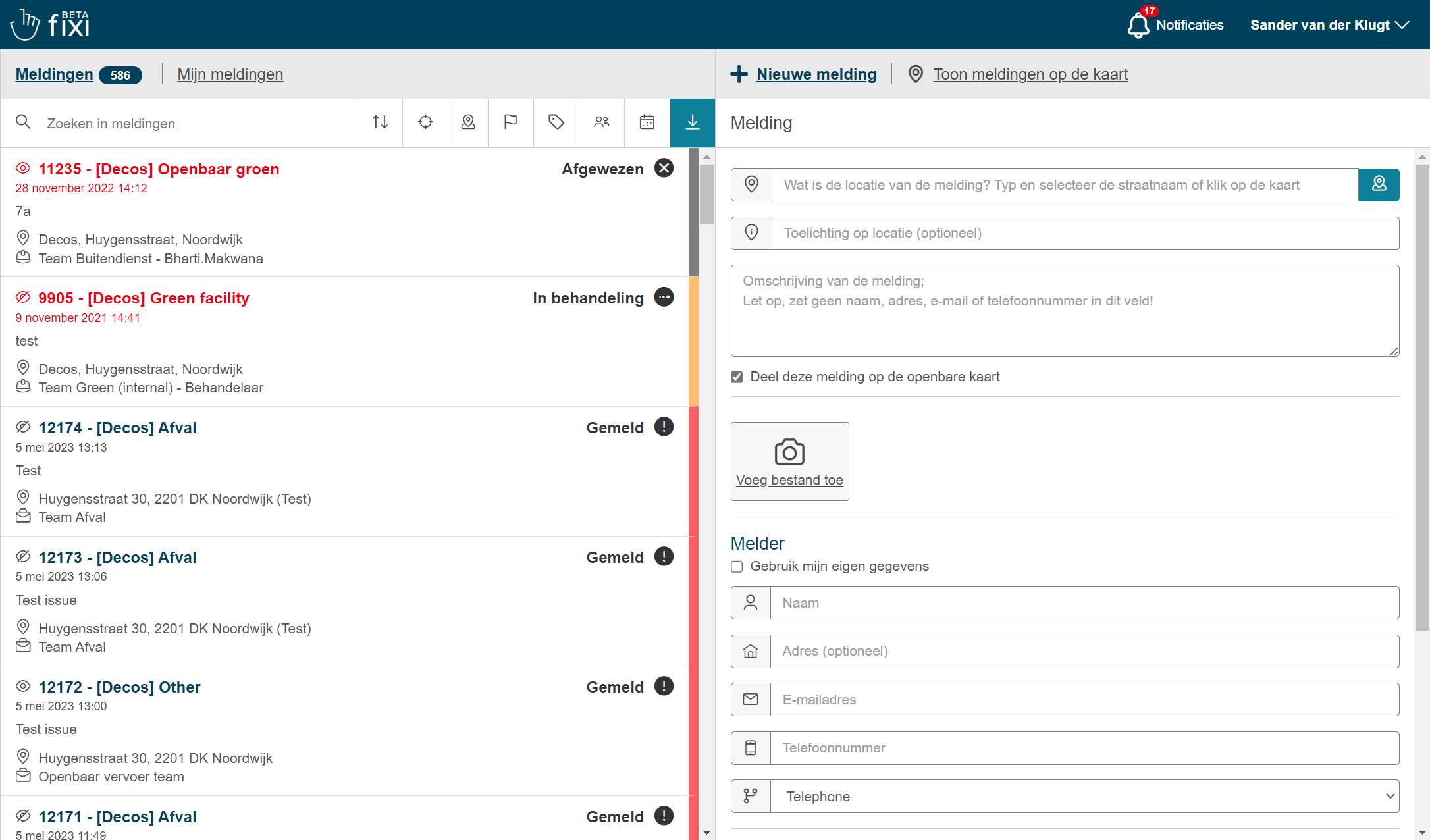Click Gemeld exclamation icon for 12173
Viewport: 1430px width, 840px height.
(664, 557)
